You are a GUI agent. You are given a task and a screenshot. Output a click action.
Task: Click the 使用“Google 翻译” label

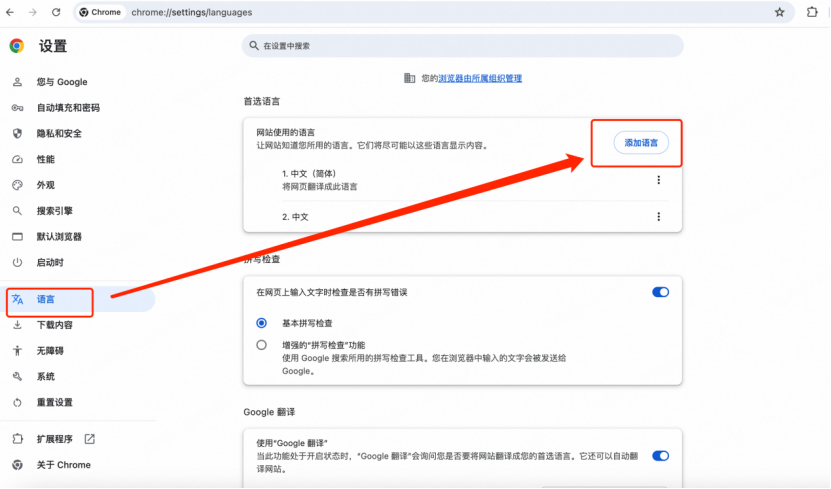click(292, 443)
